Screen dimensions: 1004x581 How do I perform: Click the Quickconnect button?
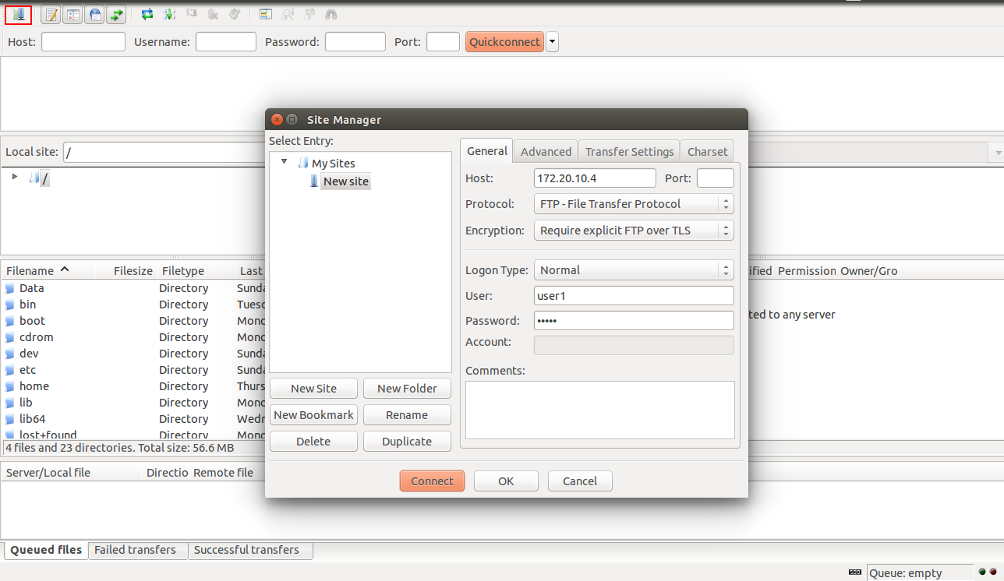coord(505,42)
